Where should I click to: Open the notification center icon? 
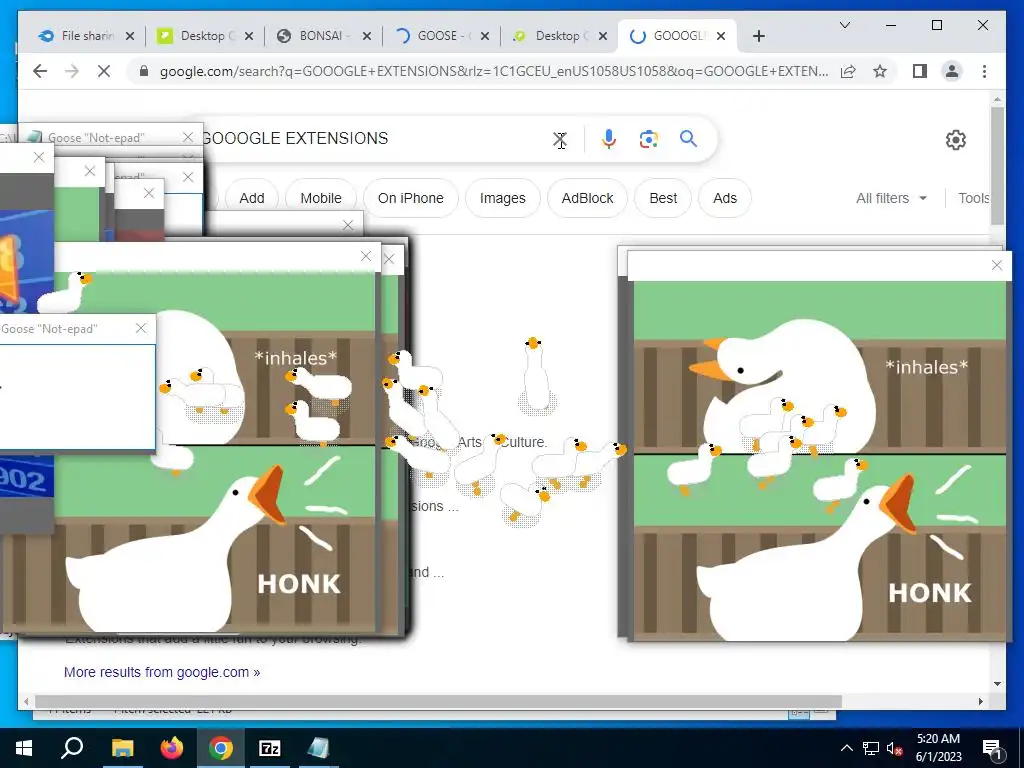pyautogui.click(x=993, y=748)
